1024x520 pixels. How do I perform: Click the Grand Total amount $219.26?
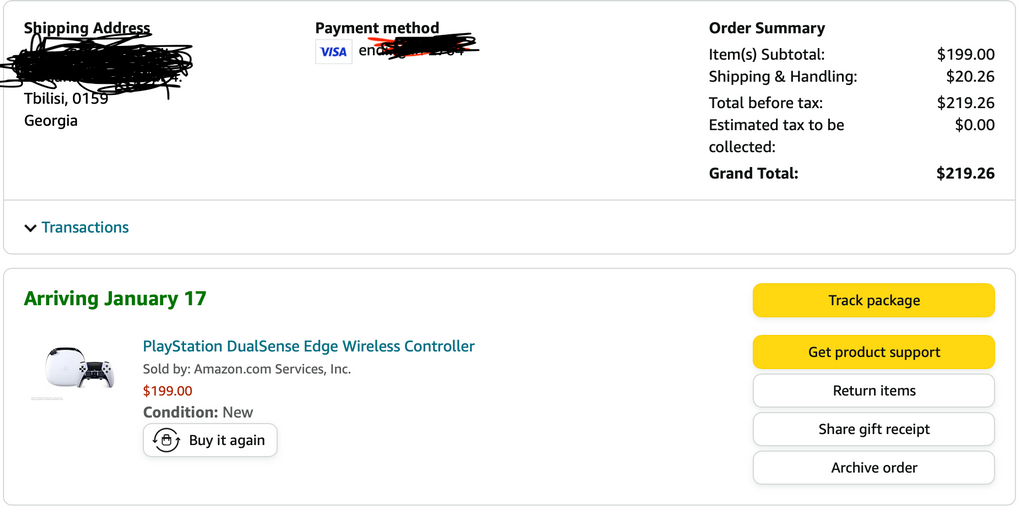tap(965, 173)
